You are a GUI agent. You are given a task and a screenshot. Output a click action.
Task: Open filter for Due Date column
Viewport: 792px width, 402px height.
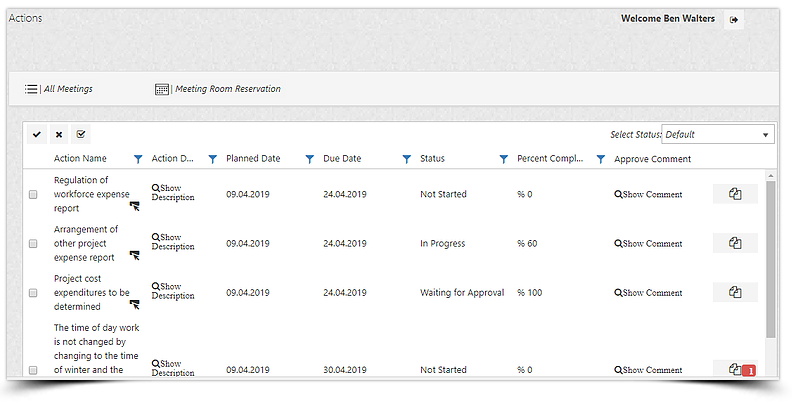point(406,159)
